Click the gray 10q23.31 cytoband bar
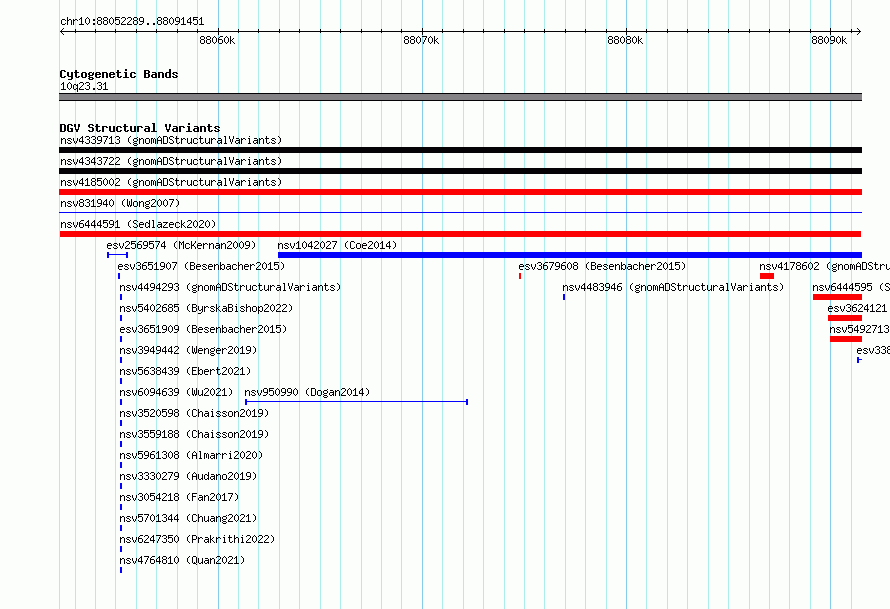 [x=460, y=97]
